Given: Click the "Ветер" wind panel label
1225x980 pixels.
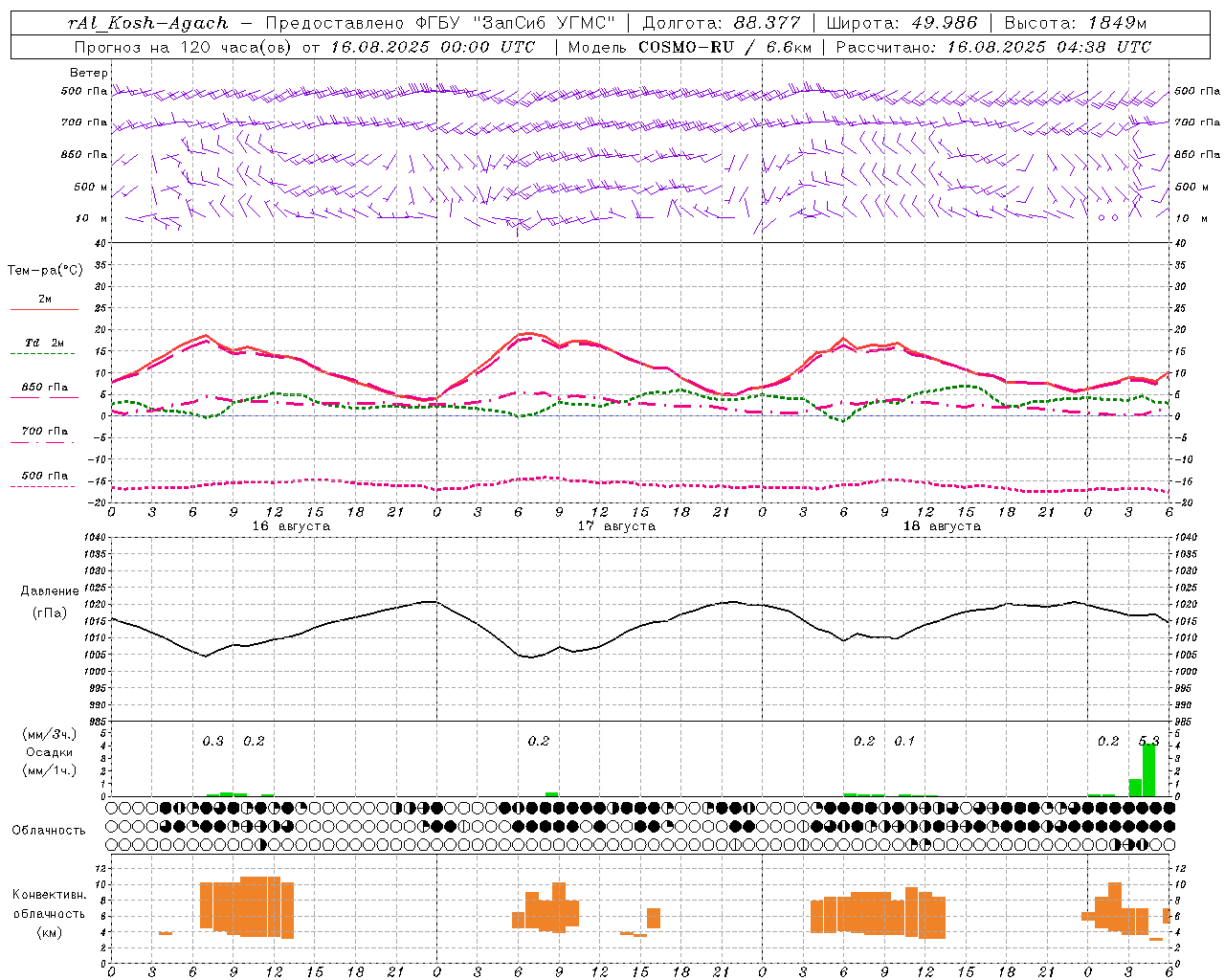Looking at the screenshot, I should tap(89, 73).
